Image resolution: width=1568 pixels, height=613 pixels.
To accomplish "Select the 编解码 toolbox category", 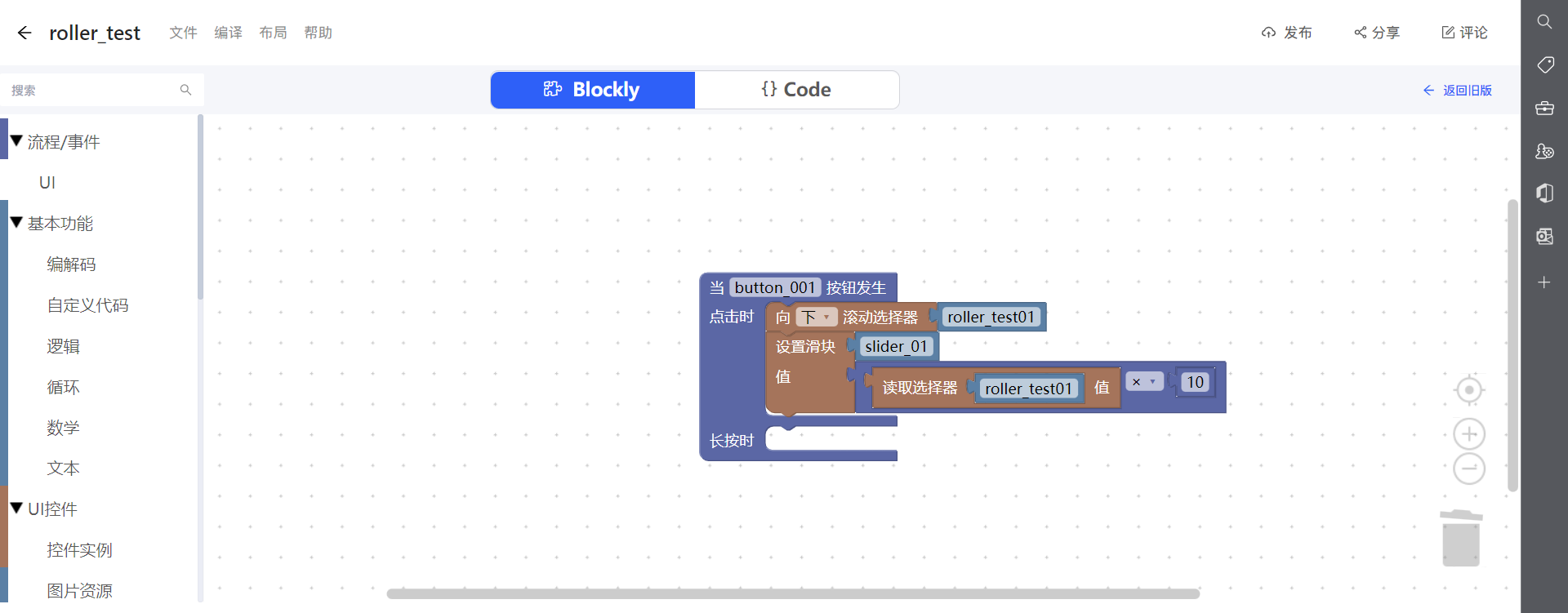I will click(x=71, y=264).
